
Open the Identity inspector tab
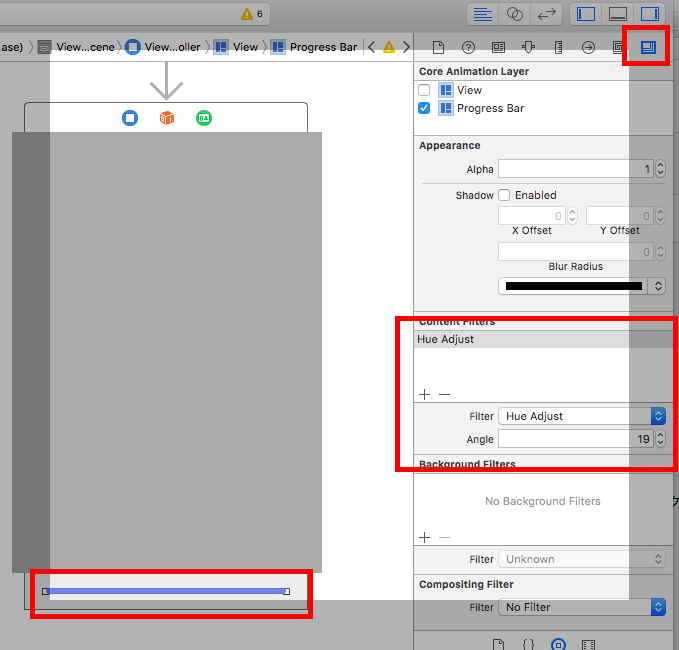coord(498,47)
